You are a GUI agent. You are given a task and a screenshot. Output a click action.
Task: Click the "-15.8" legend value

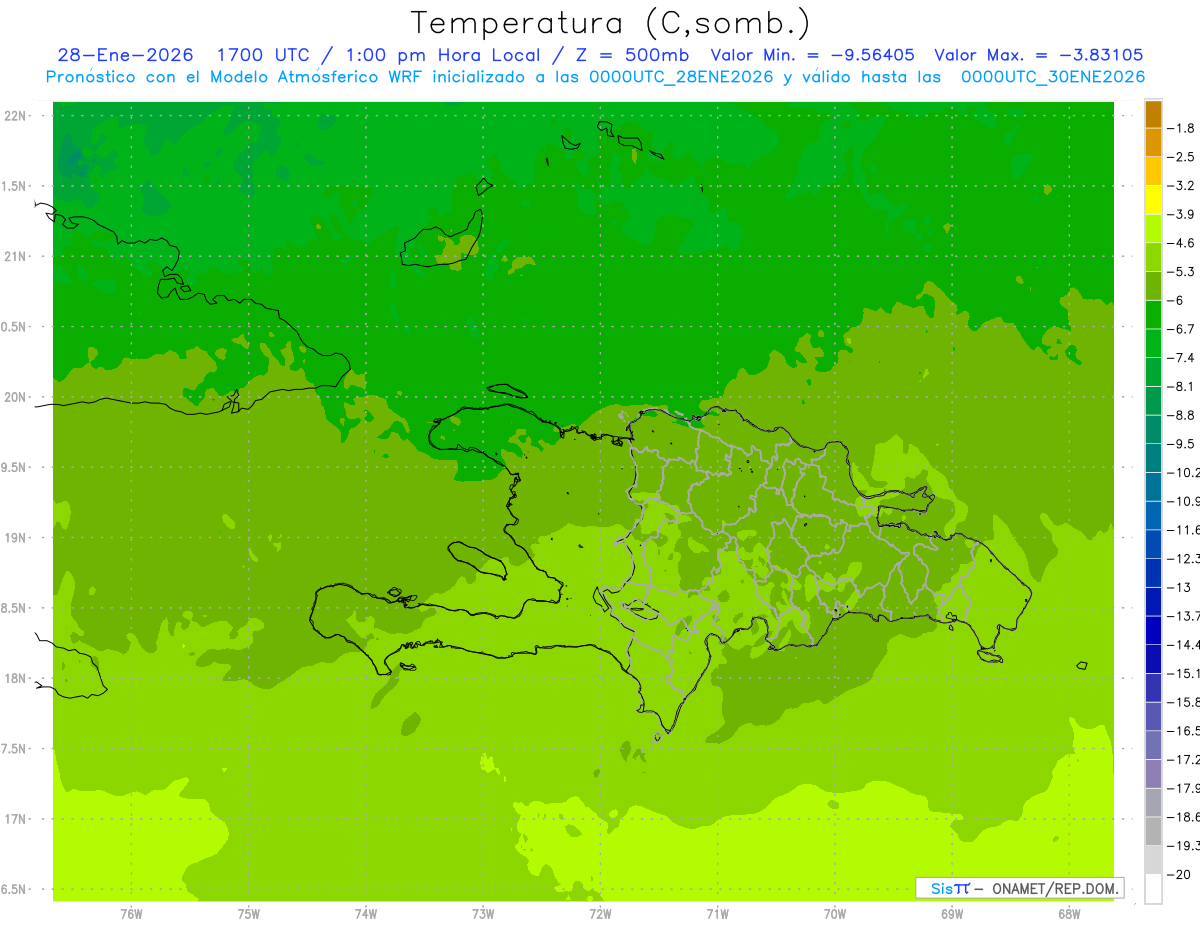click(x=1183, y=702)
